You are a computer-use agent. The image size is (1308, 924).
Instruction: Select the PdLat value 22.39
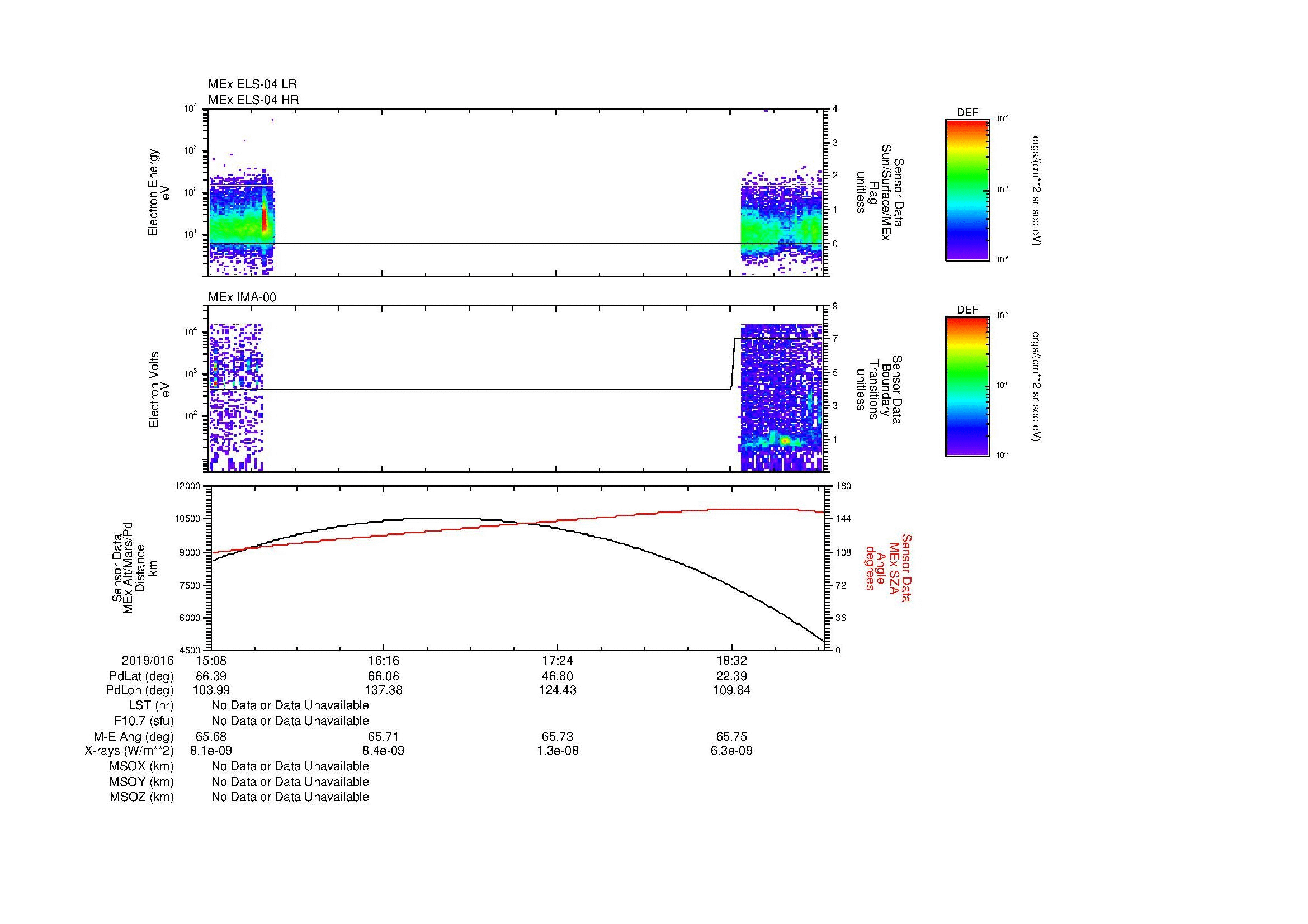(731, 676)
